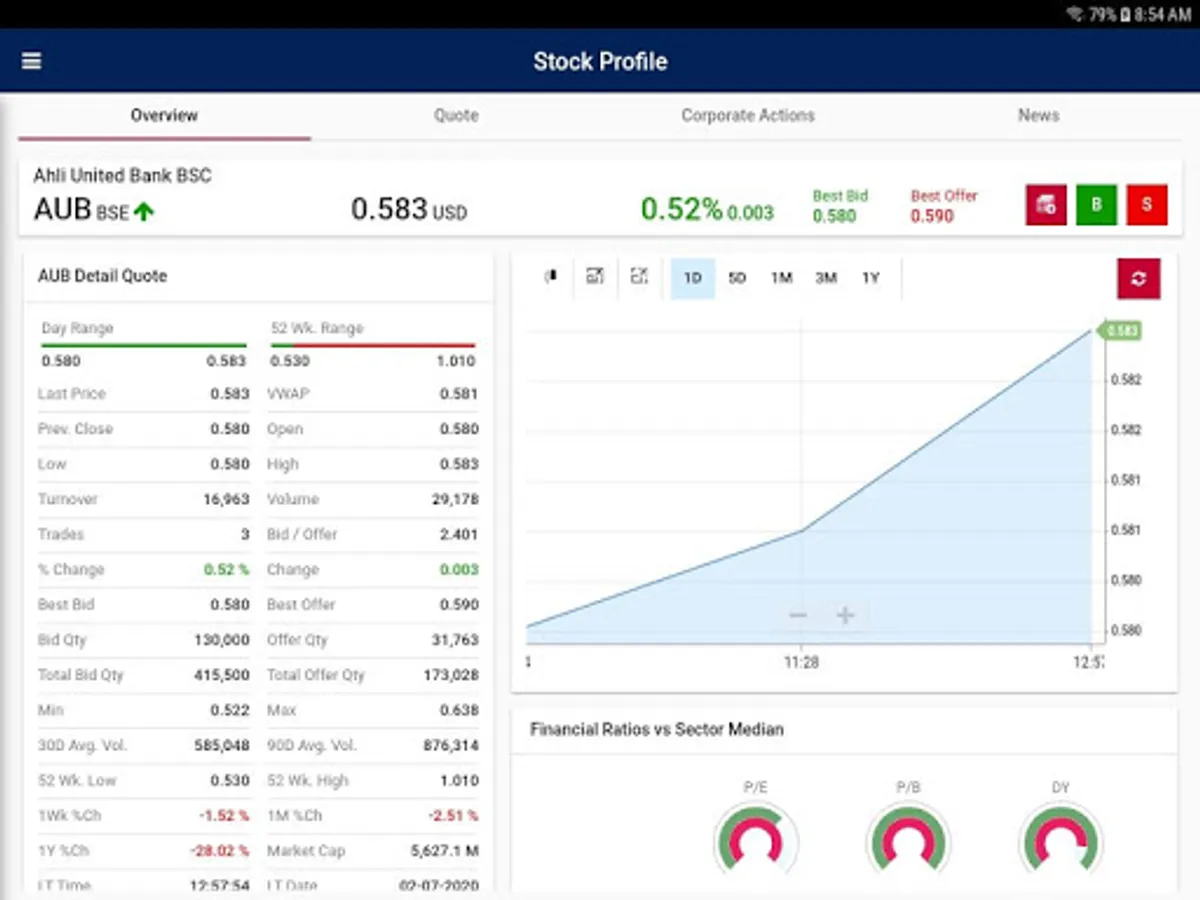Click the red S sell button
This screenshot has width=1200, height=900.
click(x=1147, y=205)
